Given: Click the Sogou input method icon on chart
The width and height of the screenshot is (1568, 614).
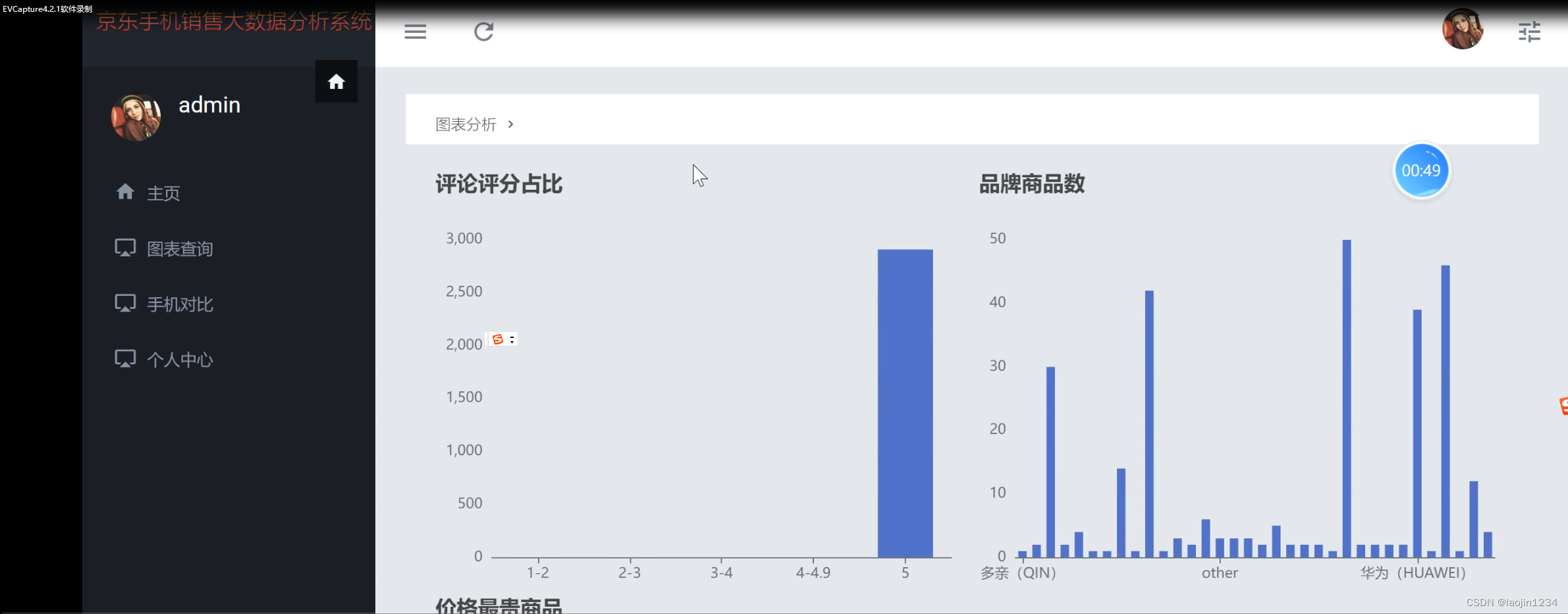Looking at the screenshot, I should [x=498, y=339].
